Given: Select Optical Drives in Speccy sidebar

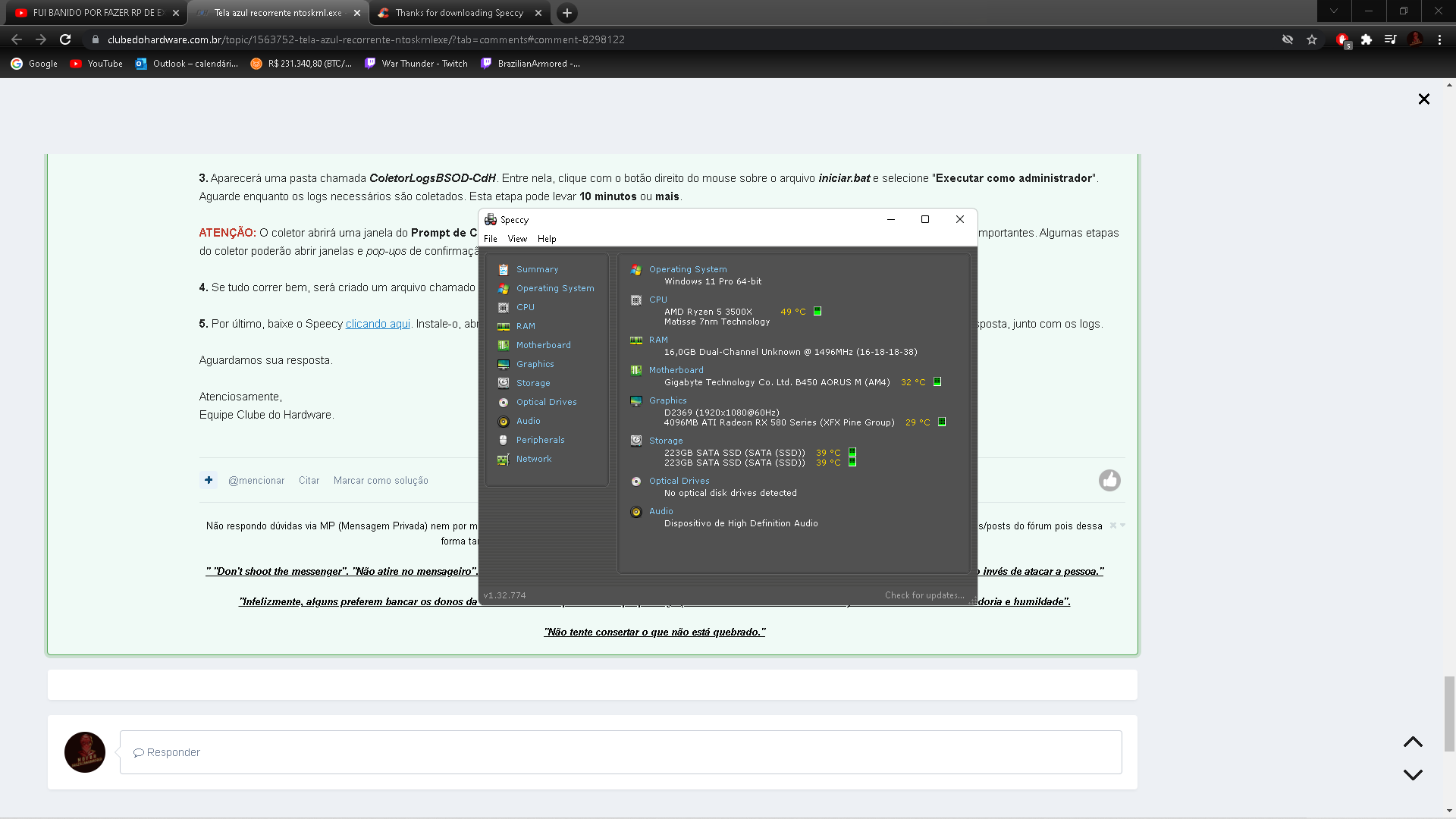Looking at the screenshot, I should coord(547,402).
